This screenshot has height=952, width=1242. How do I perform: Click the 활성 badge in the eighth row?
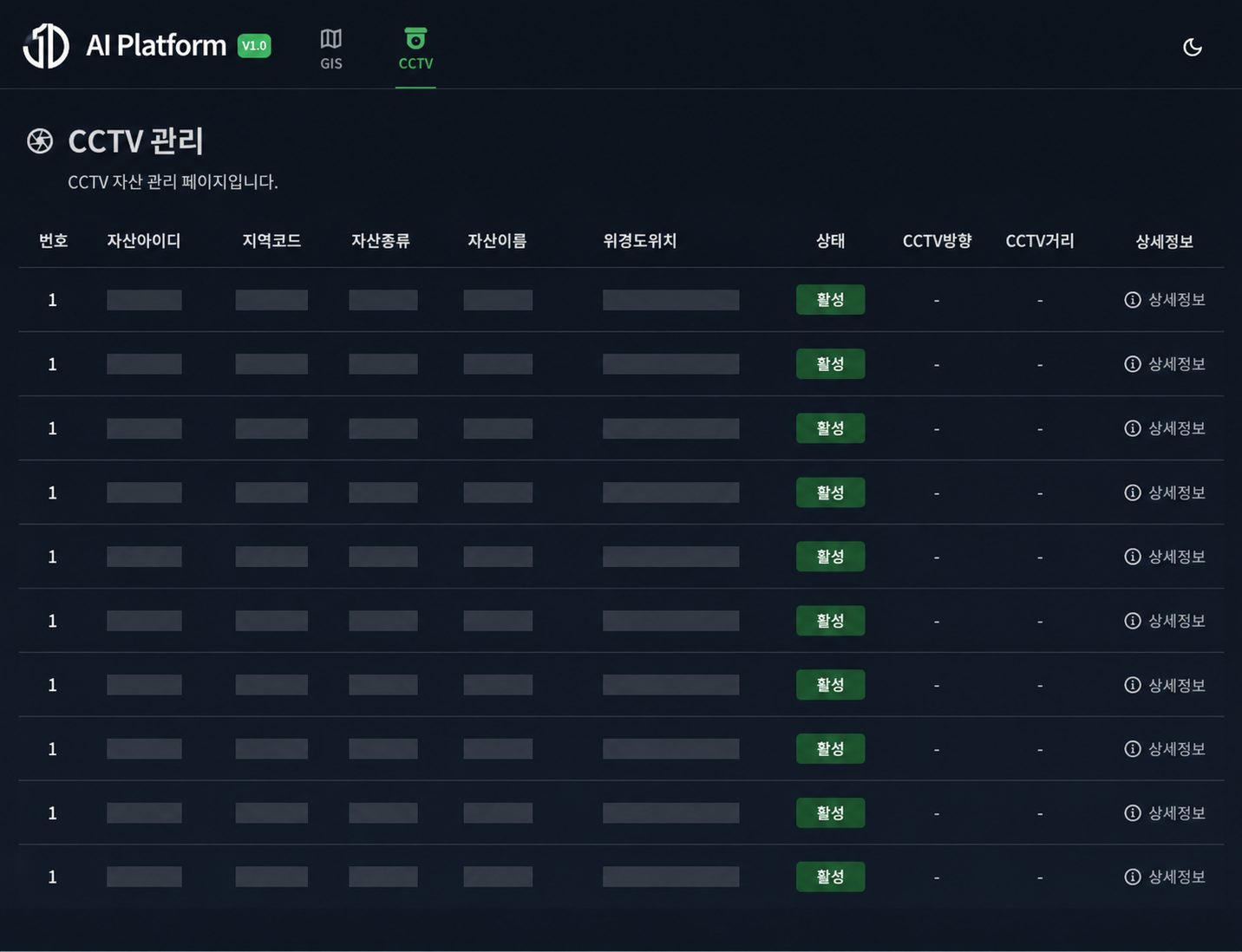pos(830,748)
